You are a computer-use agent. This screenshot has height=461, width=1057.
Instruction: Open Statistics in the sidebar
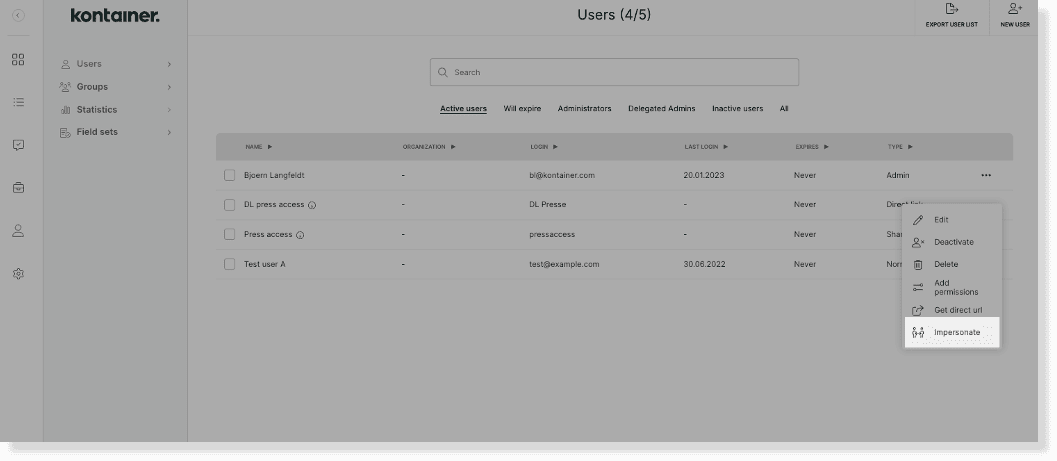pos(97,110)
